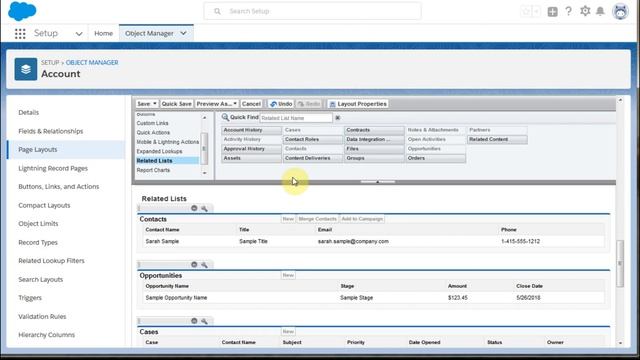Screen dimensions: 640x360
Task: Follow the SETUP breadcrumb link
Action: coord(50,62)
